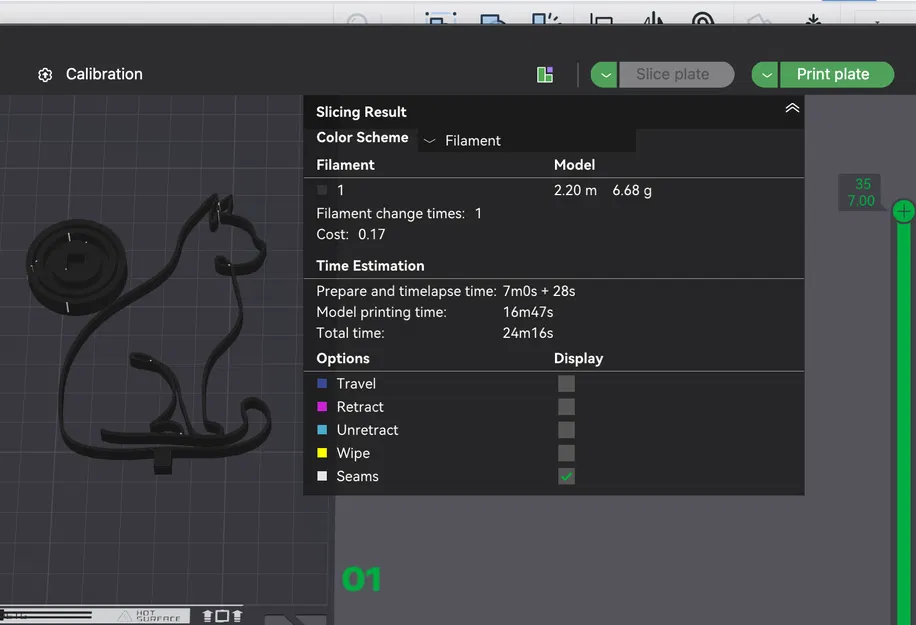
Task: Click the yellow Wipe color swatch
Action: [322, 453]
